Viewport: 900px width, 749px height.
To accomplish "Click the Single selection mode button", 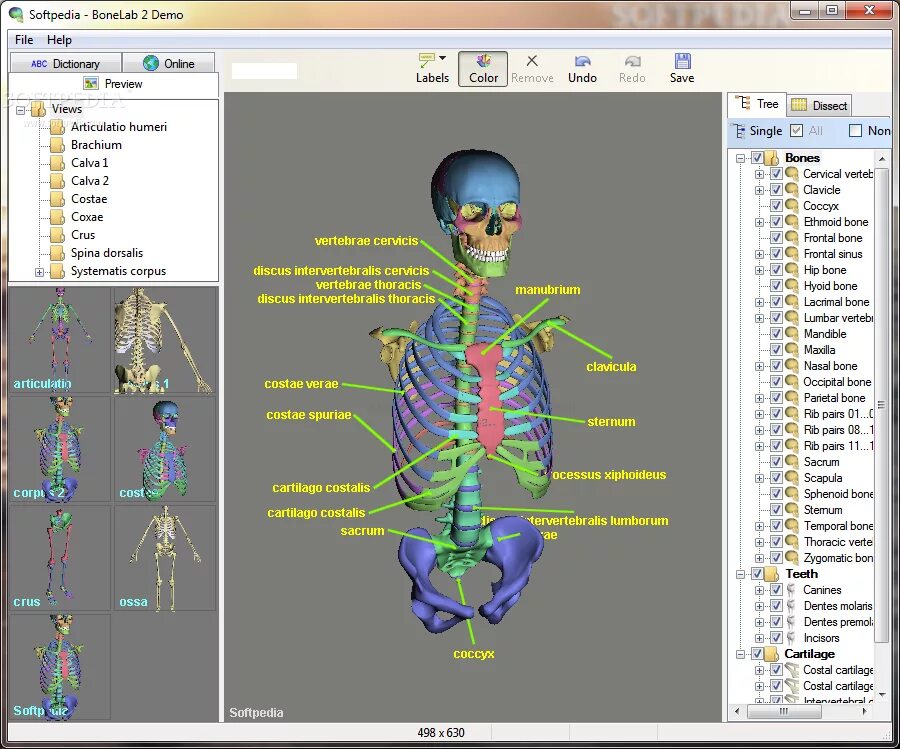I will point(758,131).
